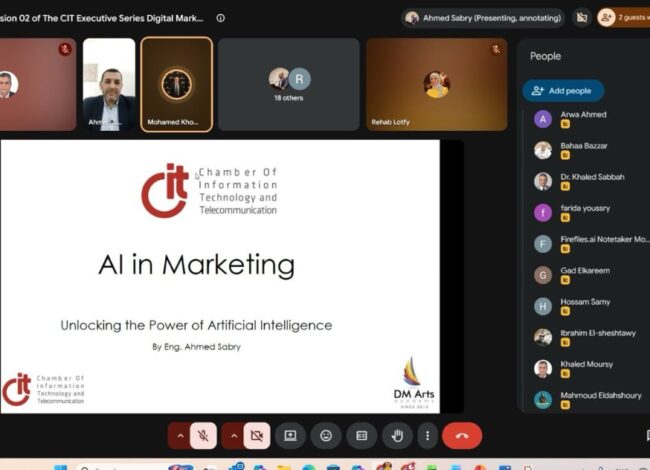The width and height of the screenshot is (650, 470).
Task: Click muted mic icon on the red participant tile
Action: click(x=65, y=49)
